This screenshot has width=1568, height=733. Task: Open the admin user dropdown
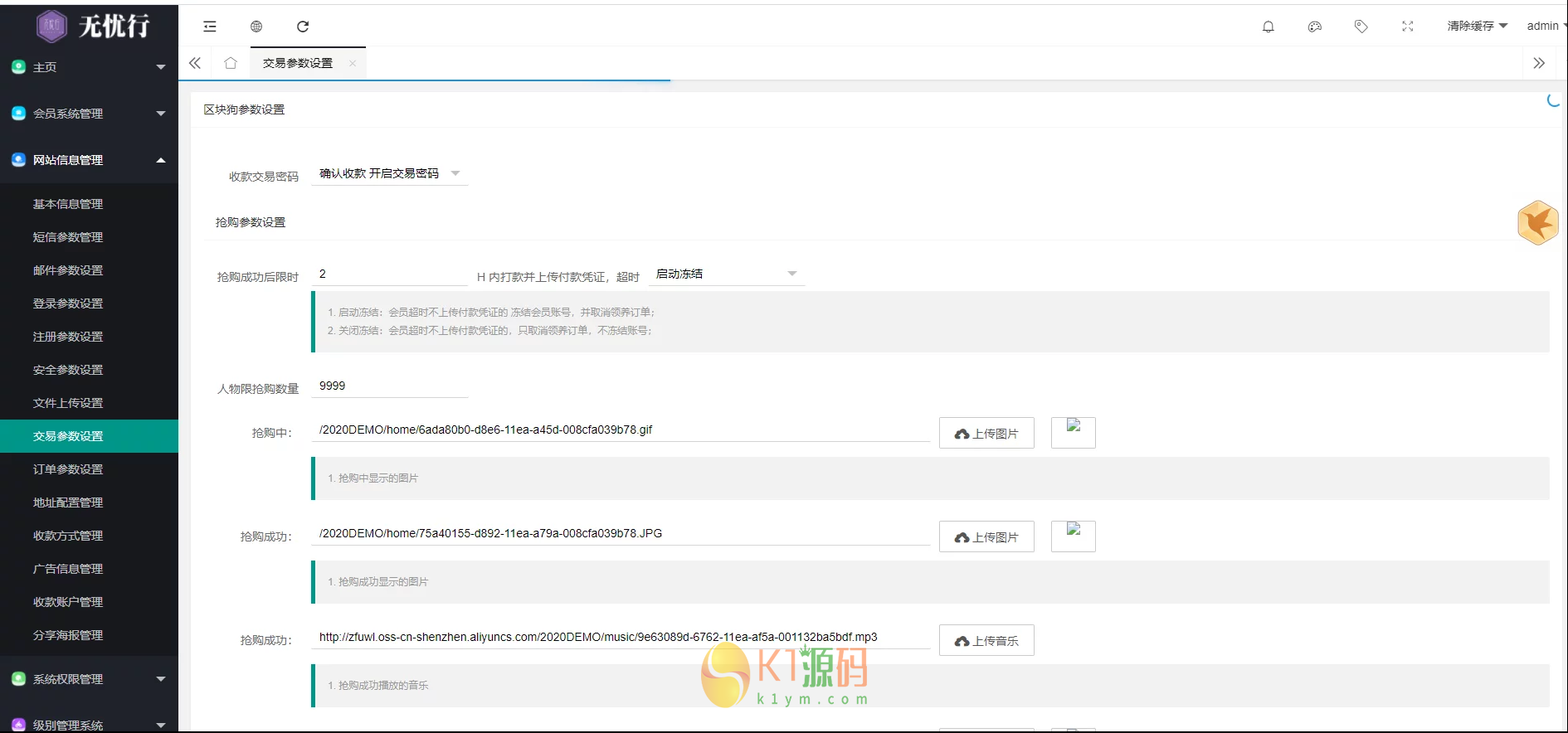(1546, 27)
